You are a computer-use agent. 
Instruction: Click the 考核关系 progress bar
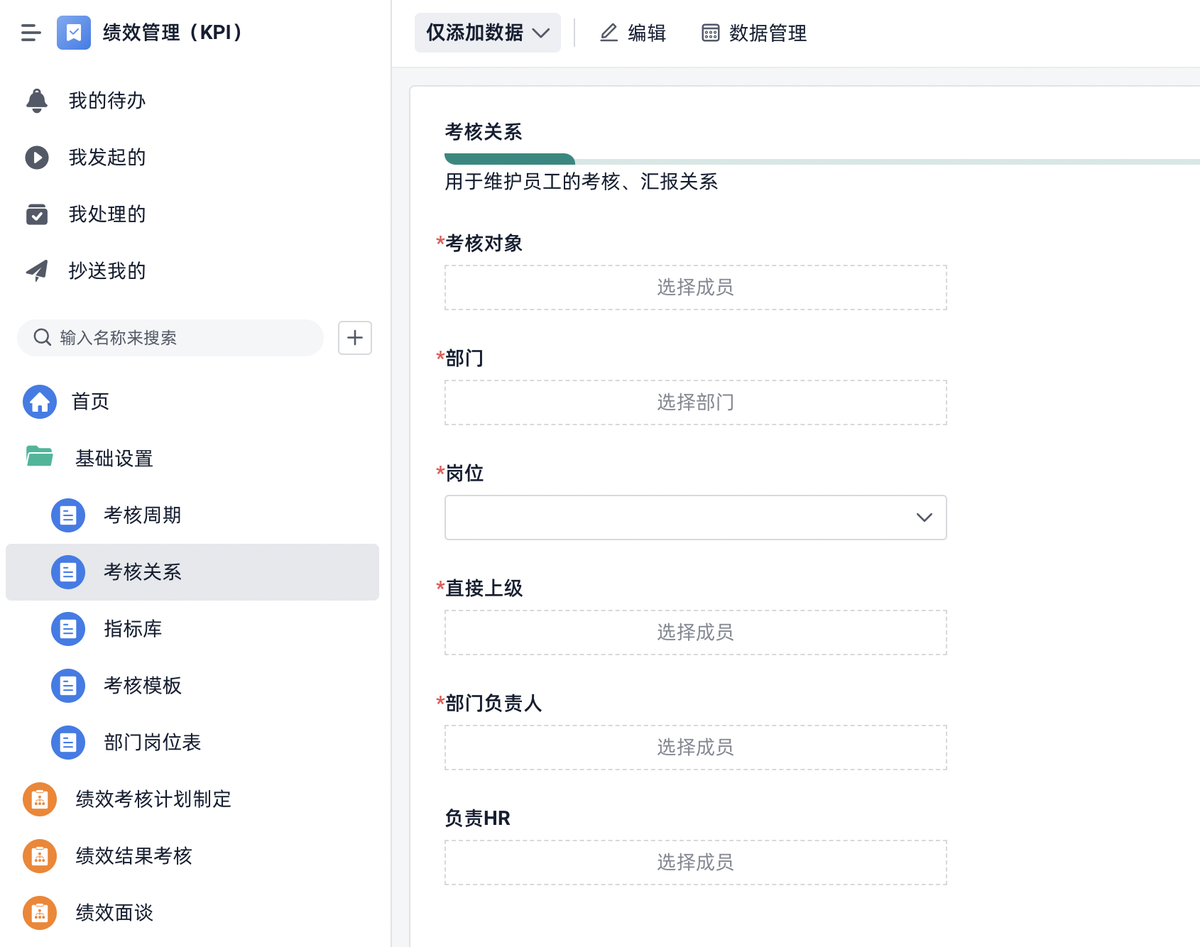coord(510,159)
